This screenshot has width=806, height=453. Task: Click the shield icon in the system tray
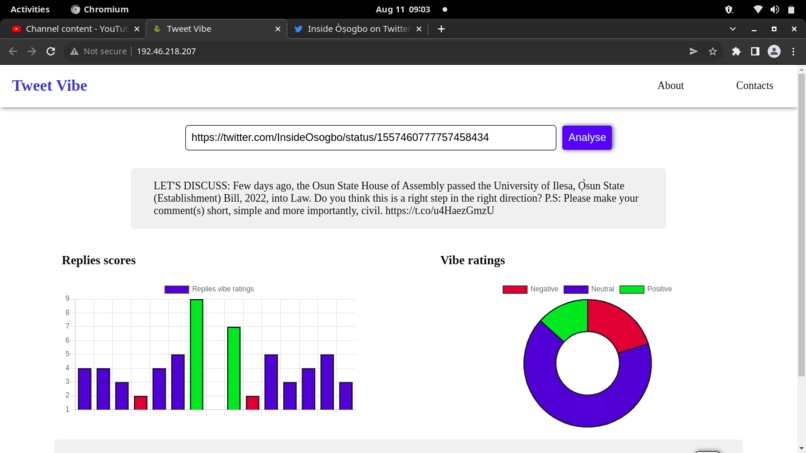(728, 9)
